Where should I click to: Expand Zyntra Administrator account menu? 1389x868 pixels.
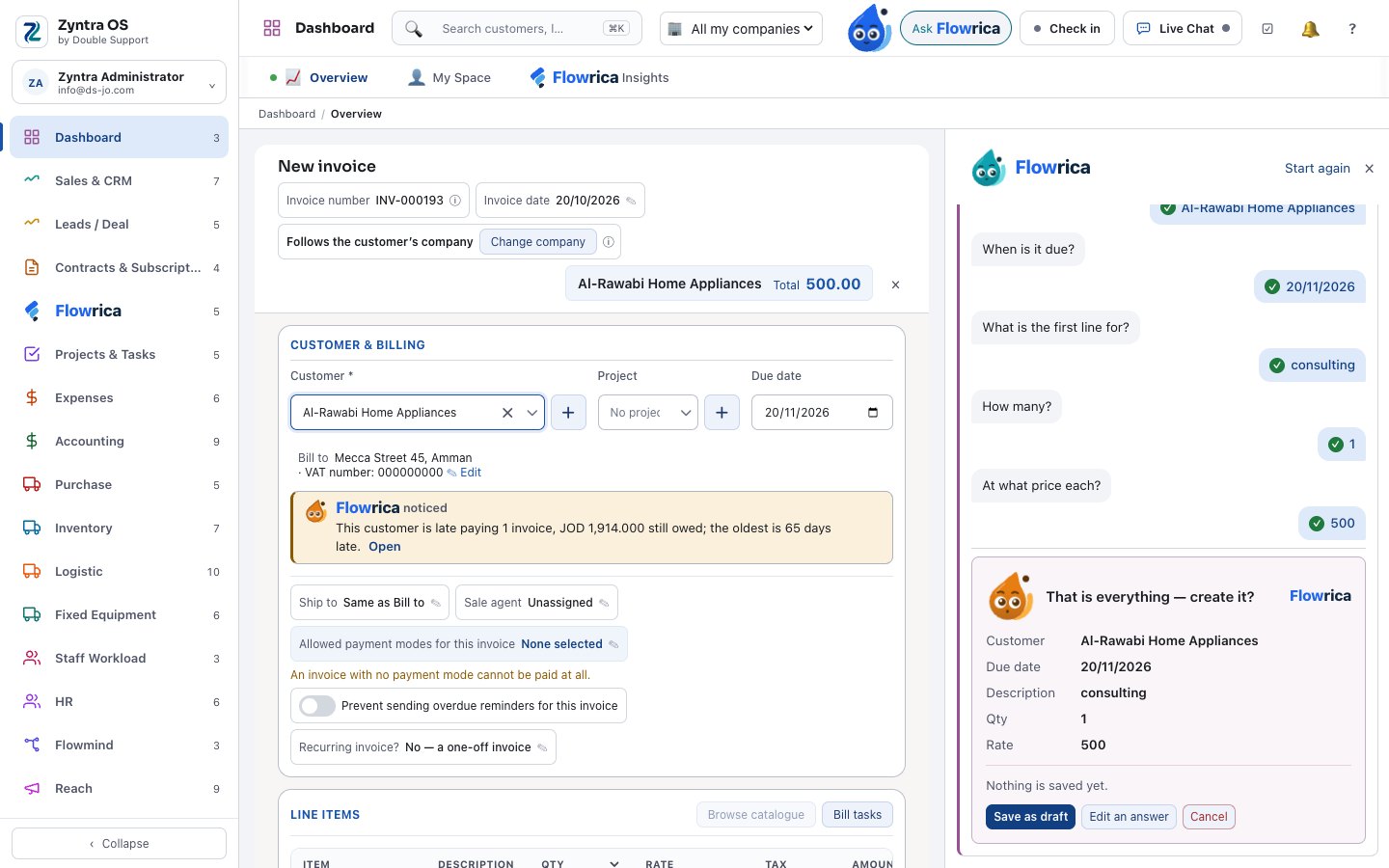(119, 83)
